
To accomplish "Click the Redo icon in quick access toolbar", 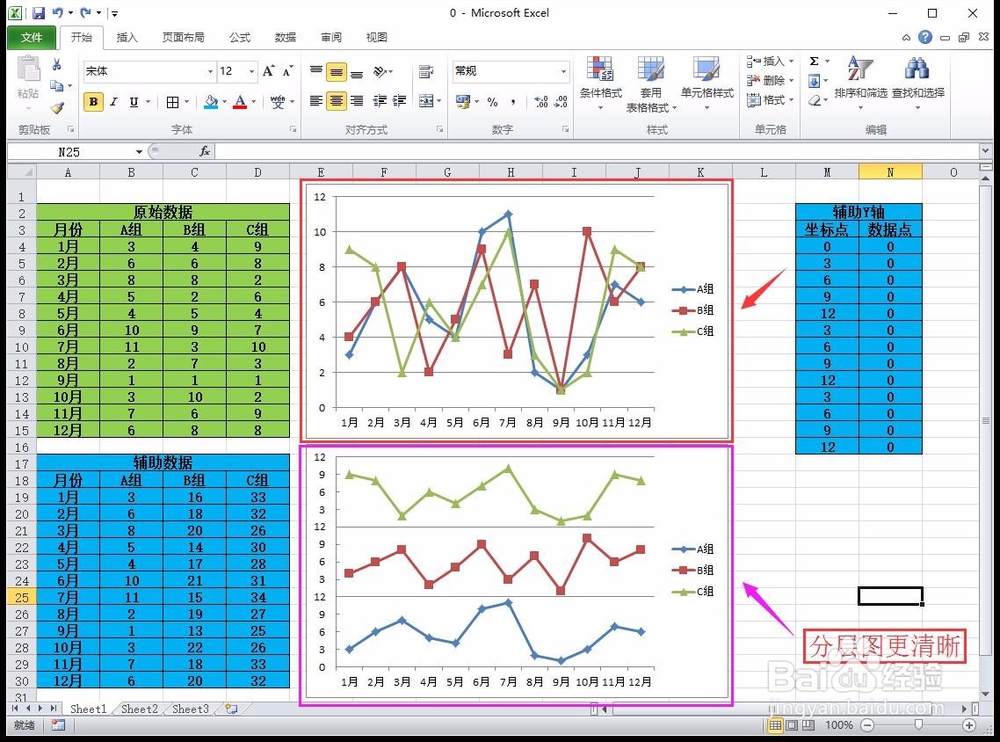I will (85, 13).
